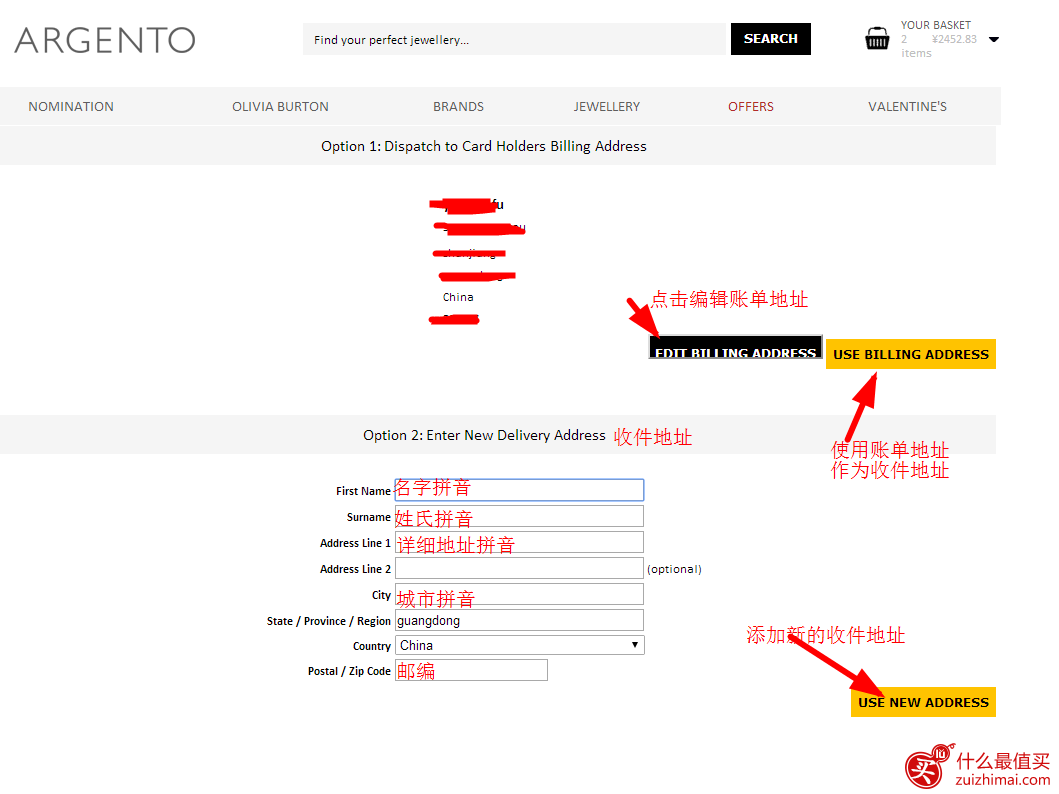Click USE NEW ADDRESS button
The image size is (1059, 794).
[x=923, y=702]
